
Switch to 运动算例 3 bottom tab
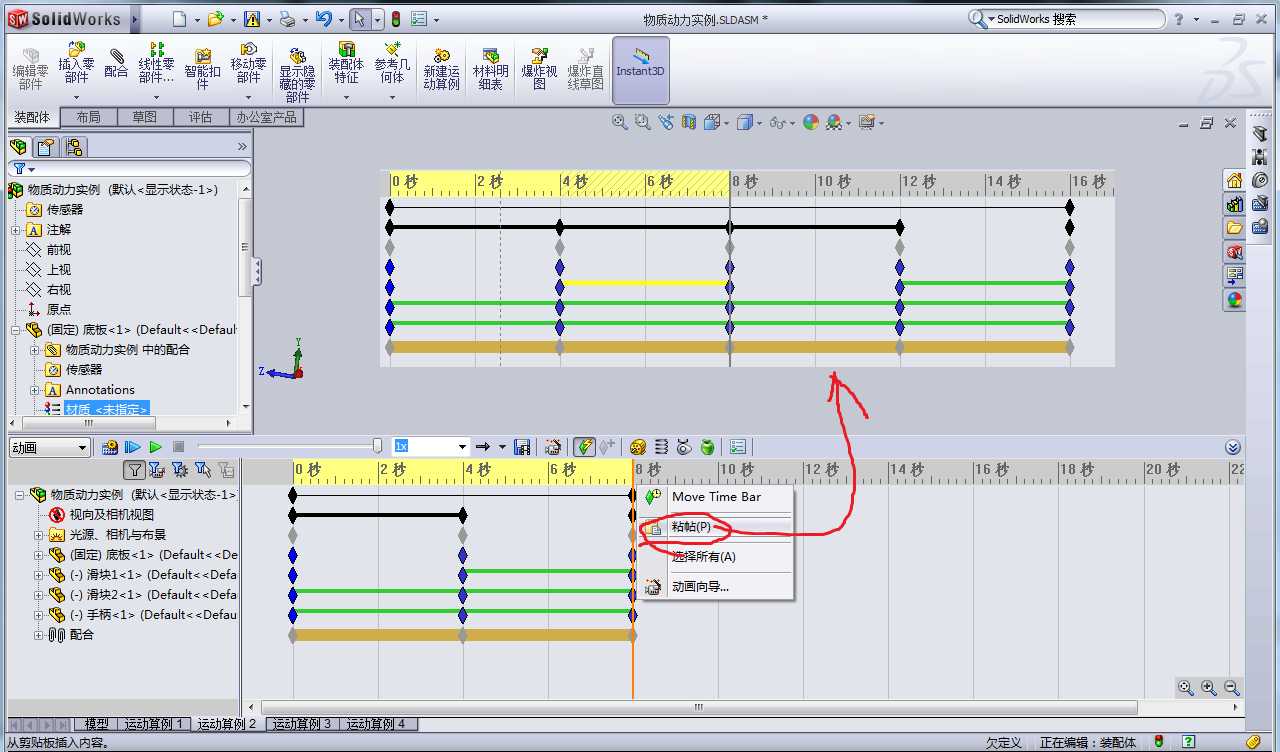pos(302,724)
